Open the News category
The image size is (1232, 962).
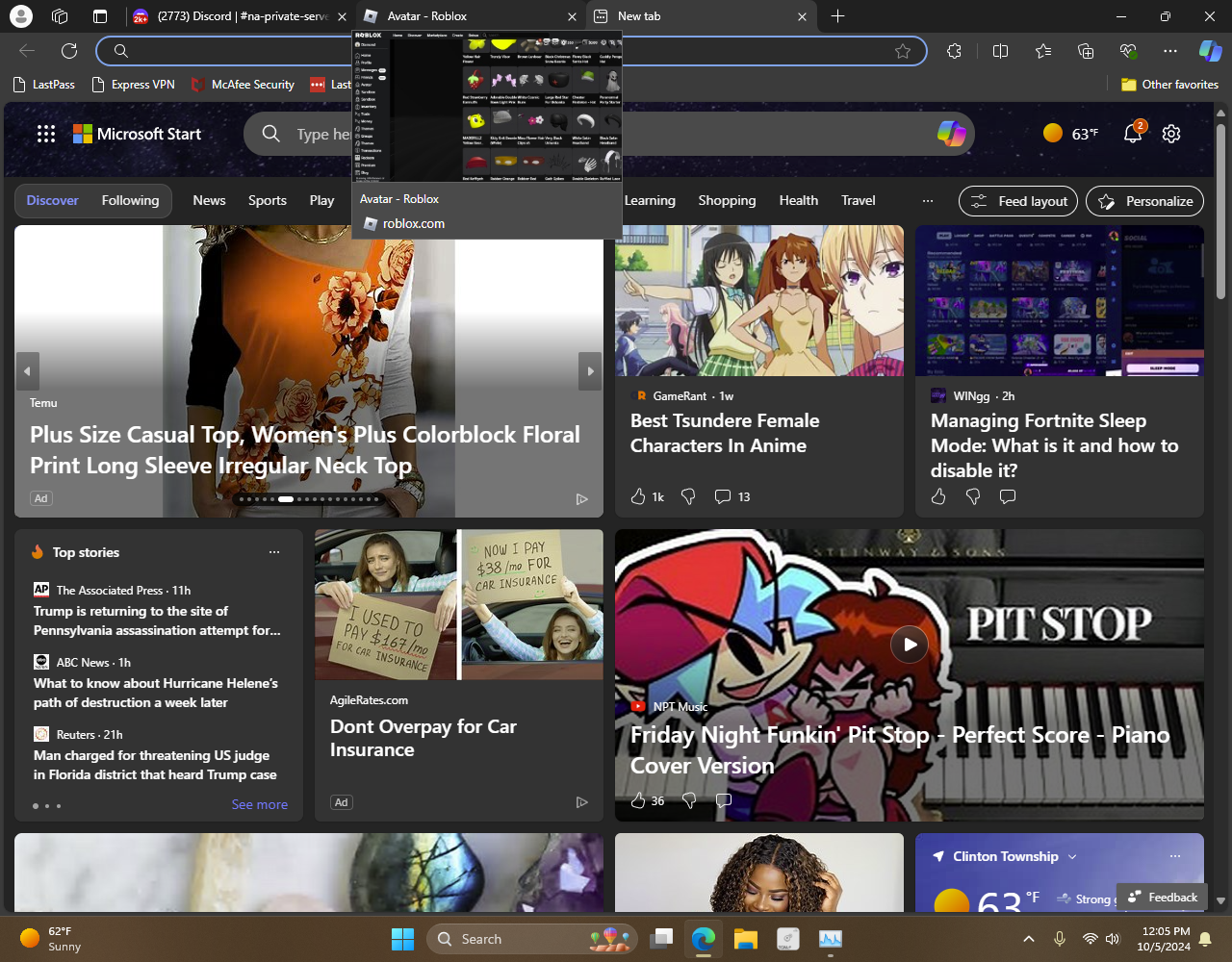(x=209, y=200)
